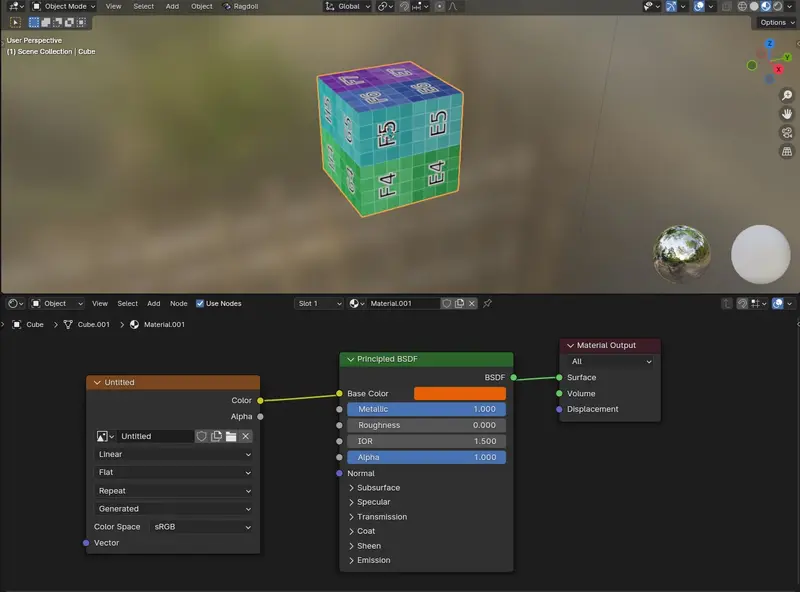Switch perspective/orthographic grid icon

coord(787,151)
